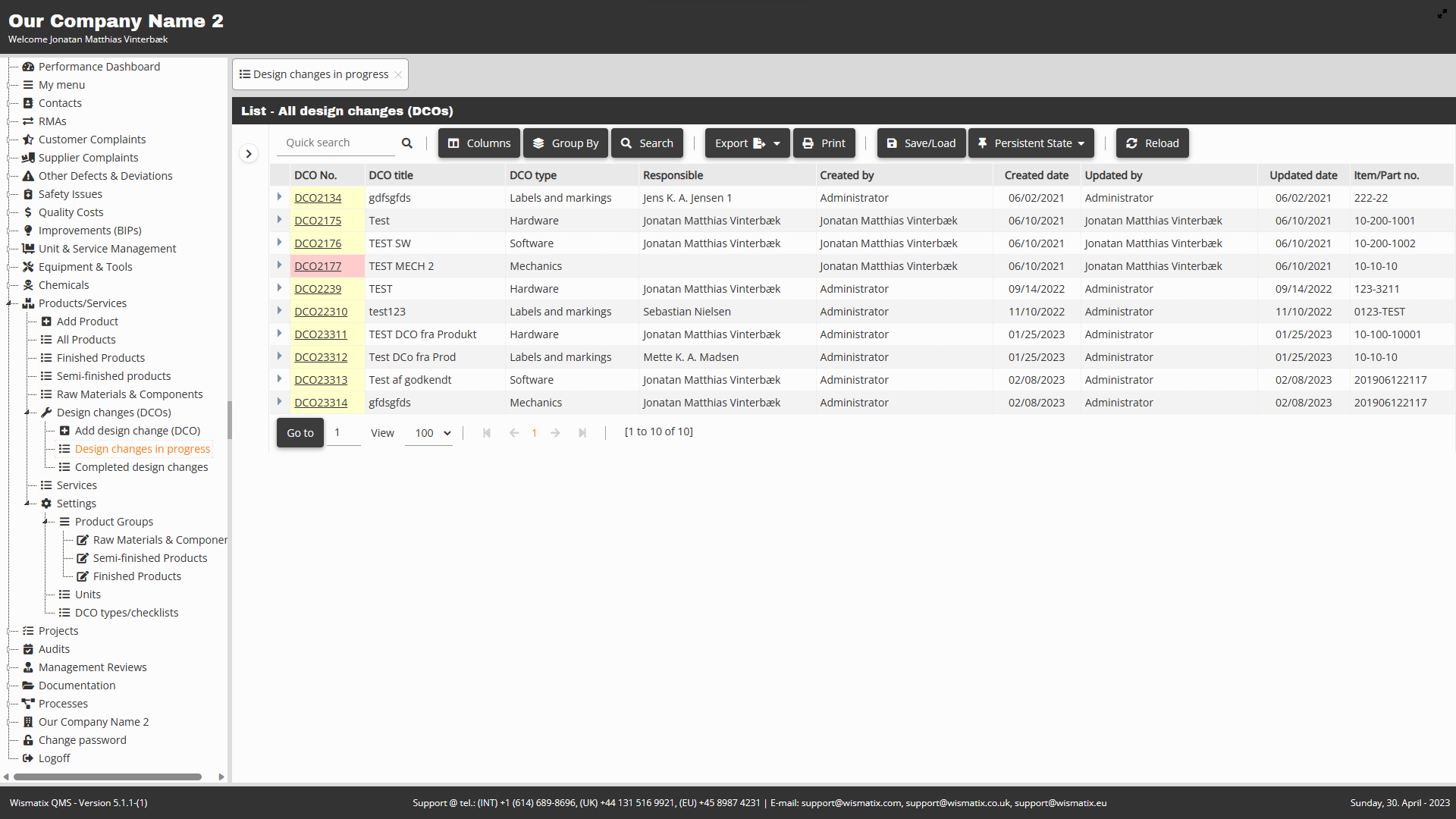Click the Logoff exit icon
Viewport: 1456px width, 819px height.
click(28, 758)
